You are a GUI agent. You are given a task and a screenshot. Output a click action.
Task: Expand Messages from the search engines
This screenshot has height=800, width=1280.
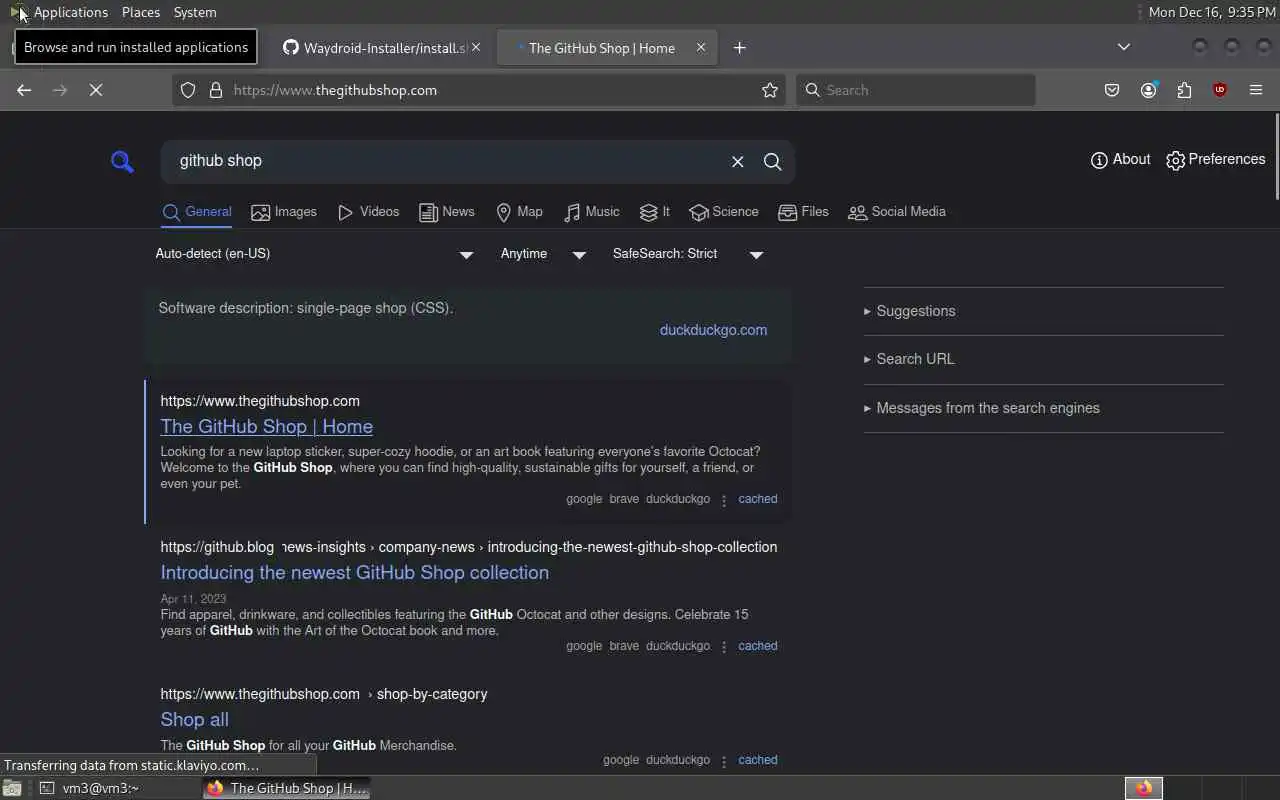pos(982,408)
